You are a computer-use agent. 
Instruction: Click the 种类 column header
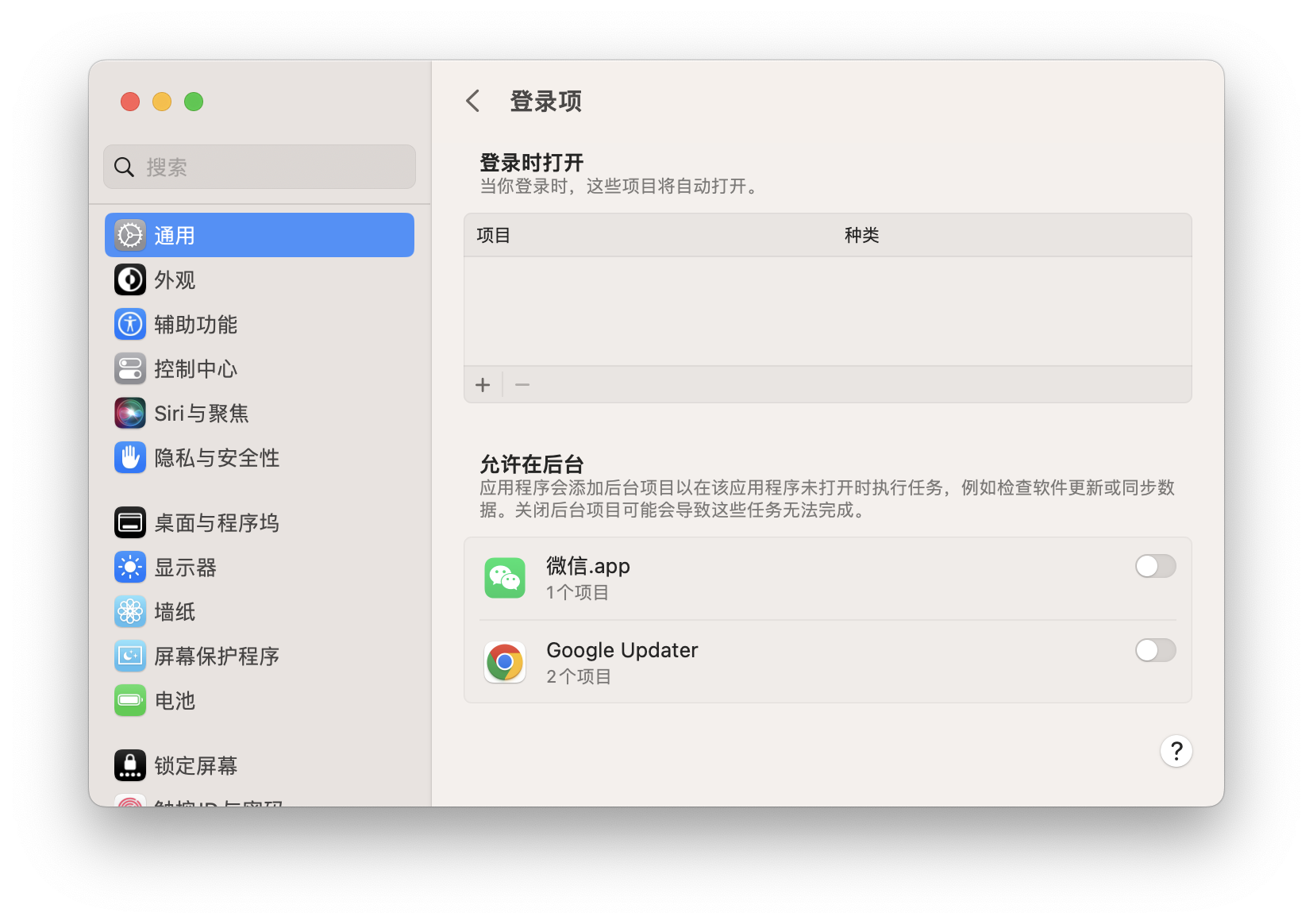click(861, 235)
